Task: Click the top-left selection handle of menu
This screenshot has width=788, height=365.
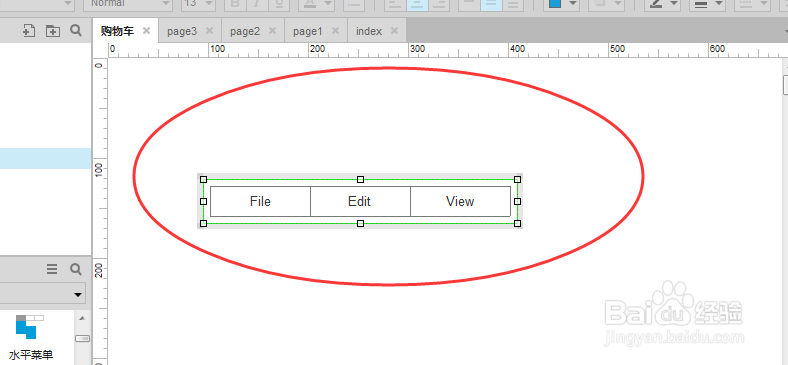Action: [204, 179]
